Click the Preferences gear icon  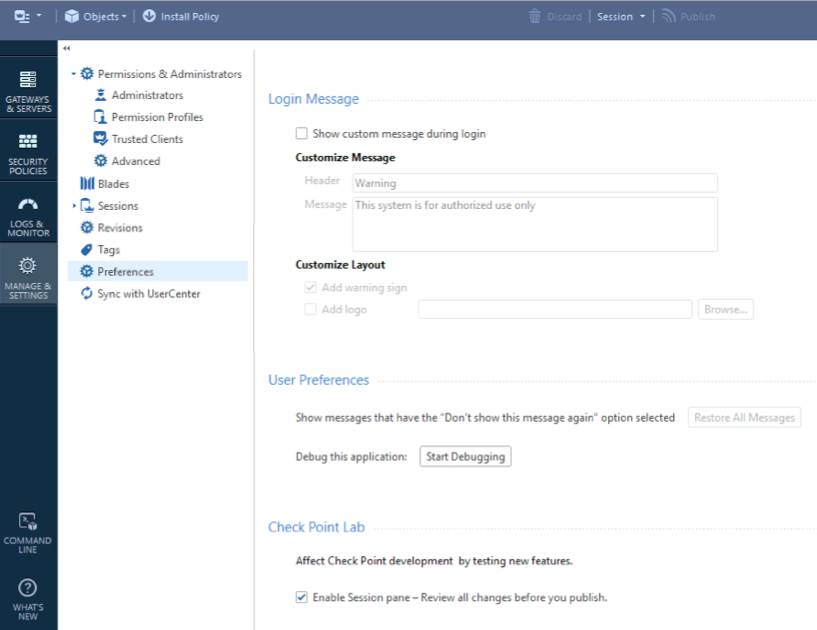coord(86,271)
